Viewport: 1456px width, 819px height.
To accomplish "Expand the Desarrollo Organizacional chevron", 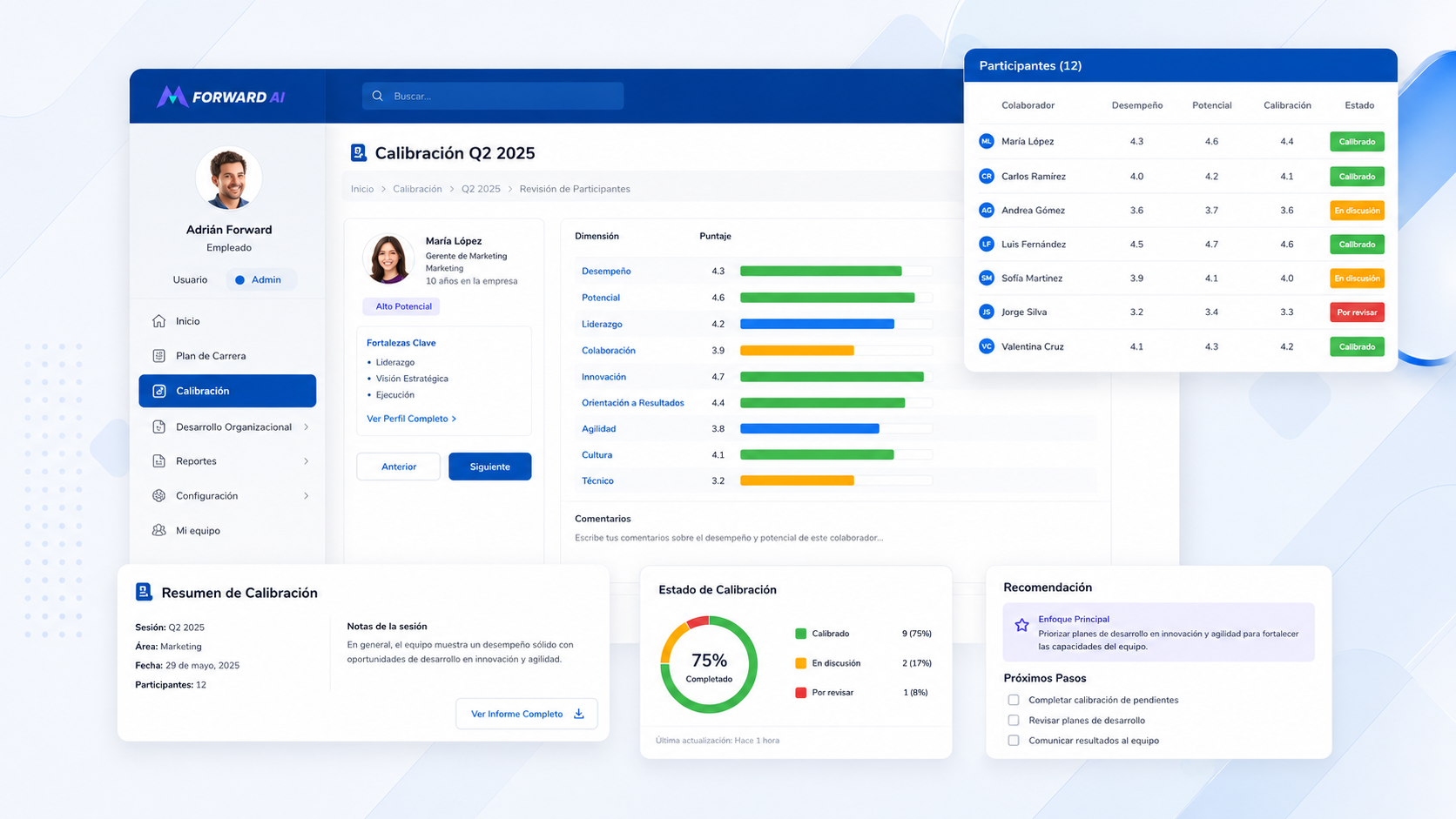I will [307, 427].
